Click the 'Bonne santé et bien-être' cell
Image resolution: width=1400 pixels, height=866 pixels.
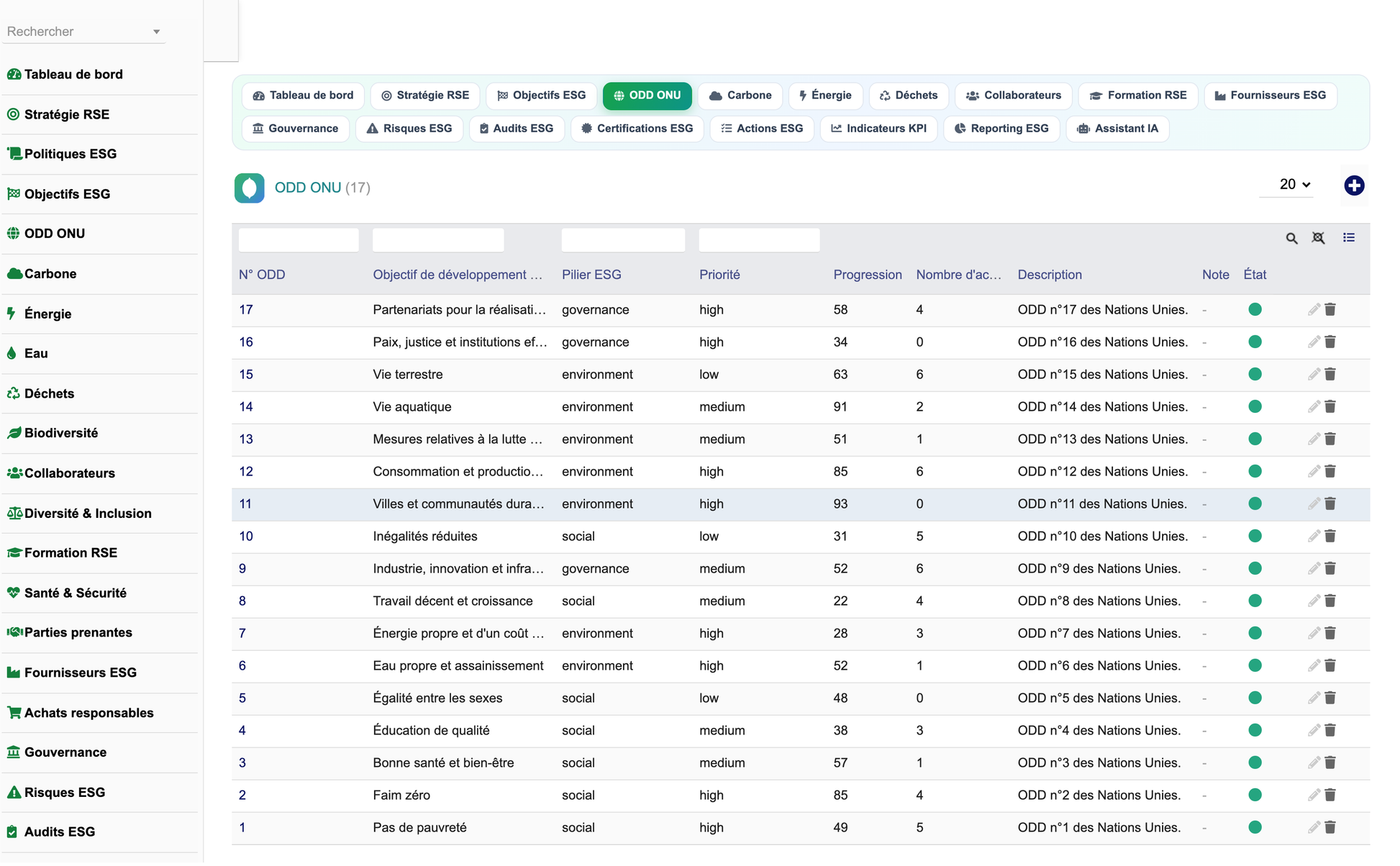443,763
